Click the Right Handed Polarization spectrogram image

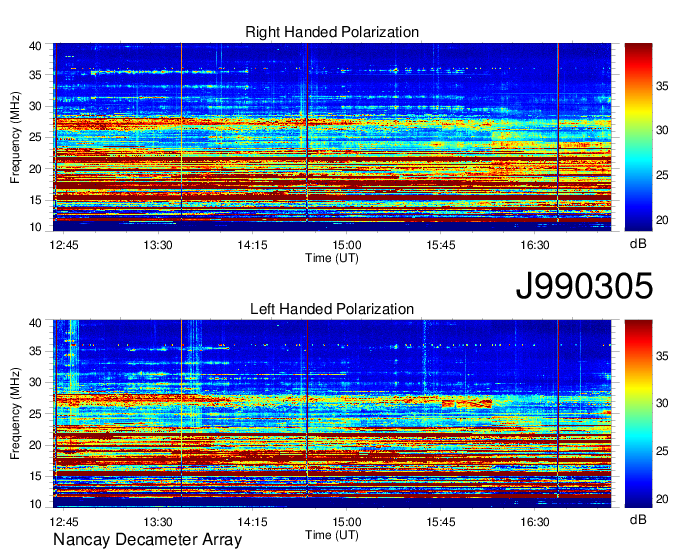pyautogui.click(x=332, y=137)
